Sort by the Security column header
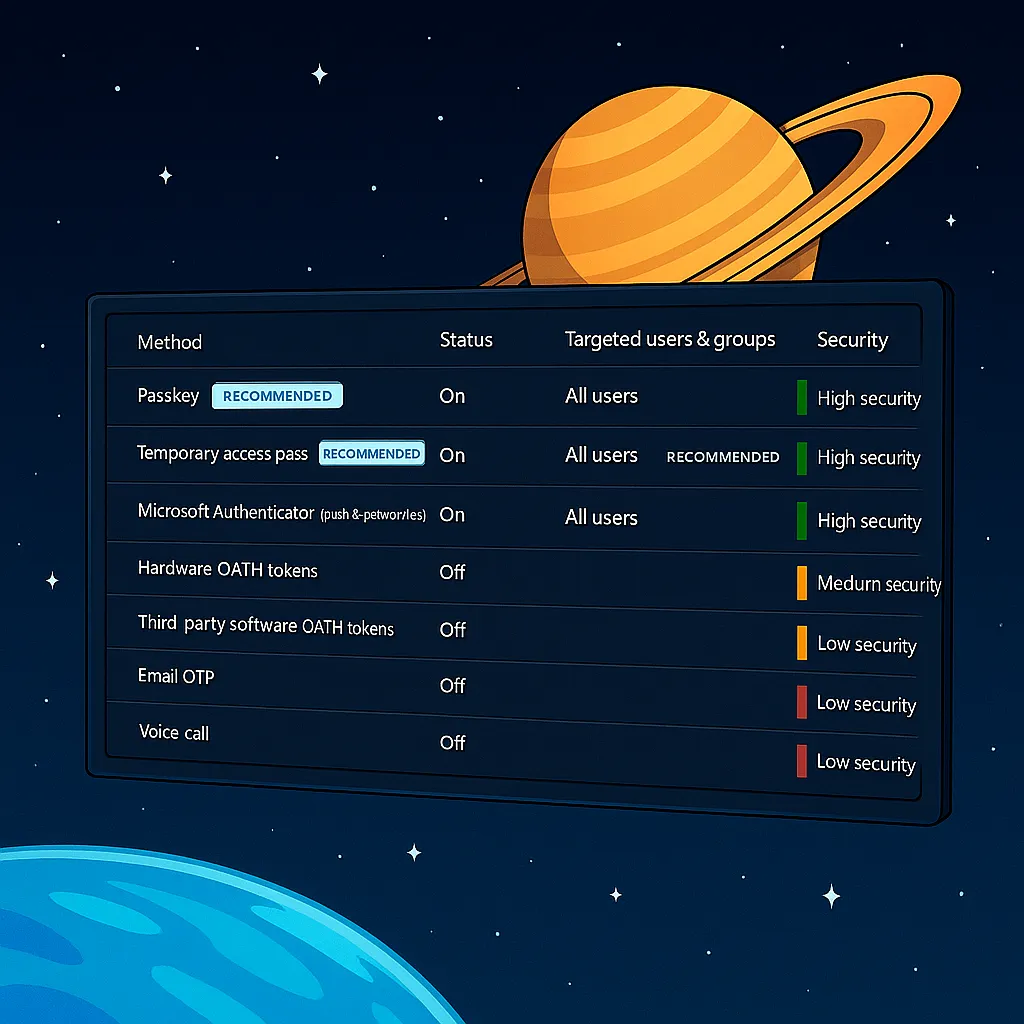The width and height of the screenshot is (1024, 1024). [x=852, y=340]
